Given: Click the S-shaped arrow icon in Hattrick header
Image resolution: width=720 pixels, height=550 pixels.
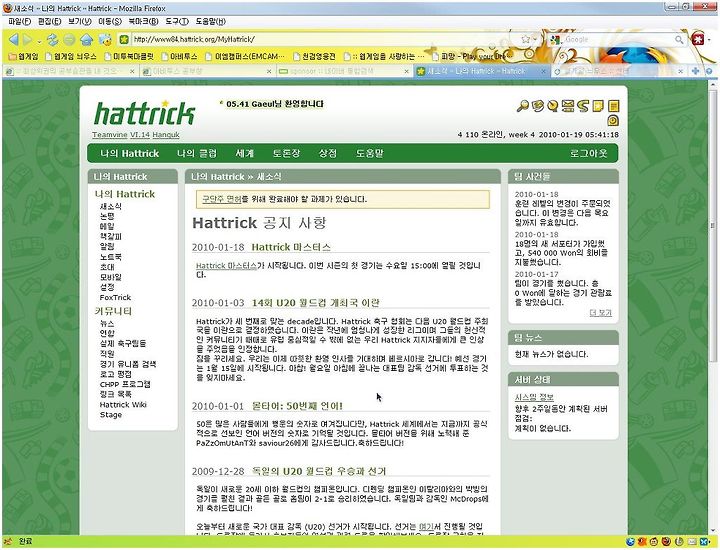Looking at the screenshot, I should click(x=583, y=106).
